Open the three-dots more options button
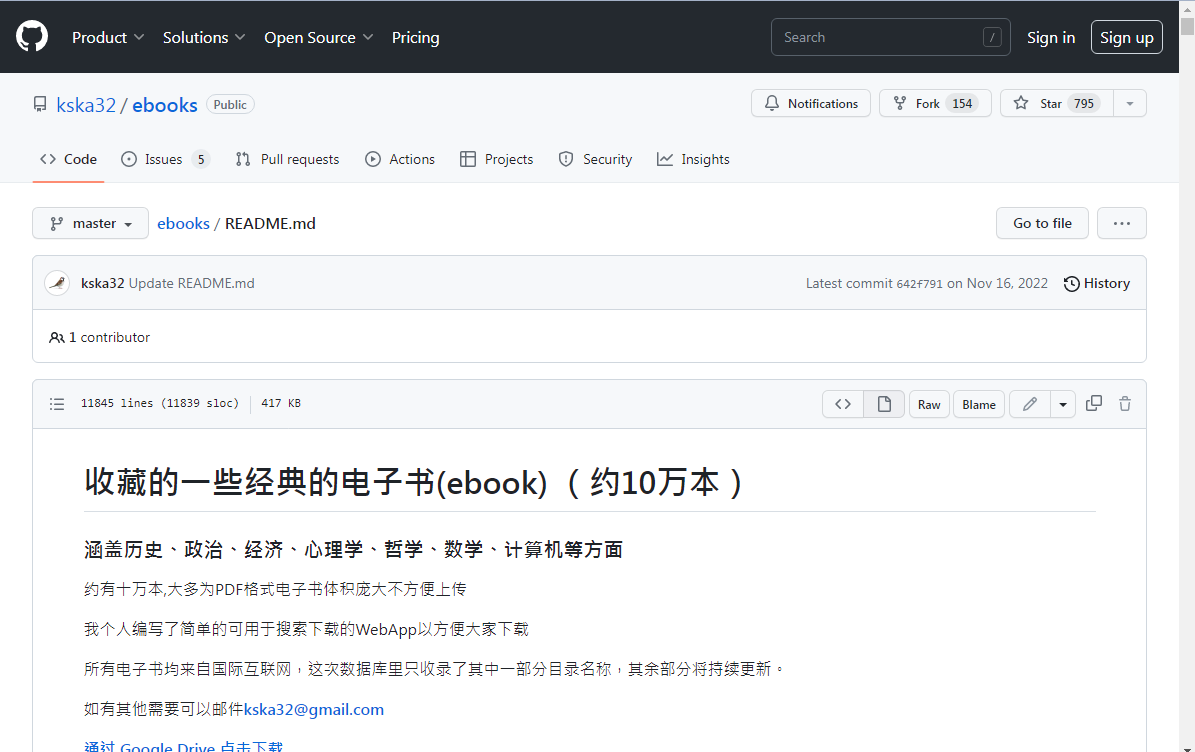This screenshot has height=752, width=1195. point(1122,223)
